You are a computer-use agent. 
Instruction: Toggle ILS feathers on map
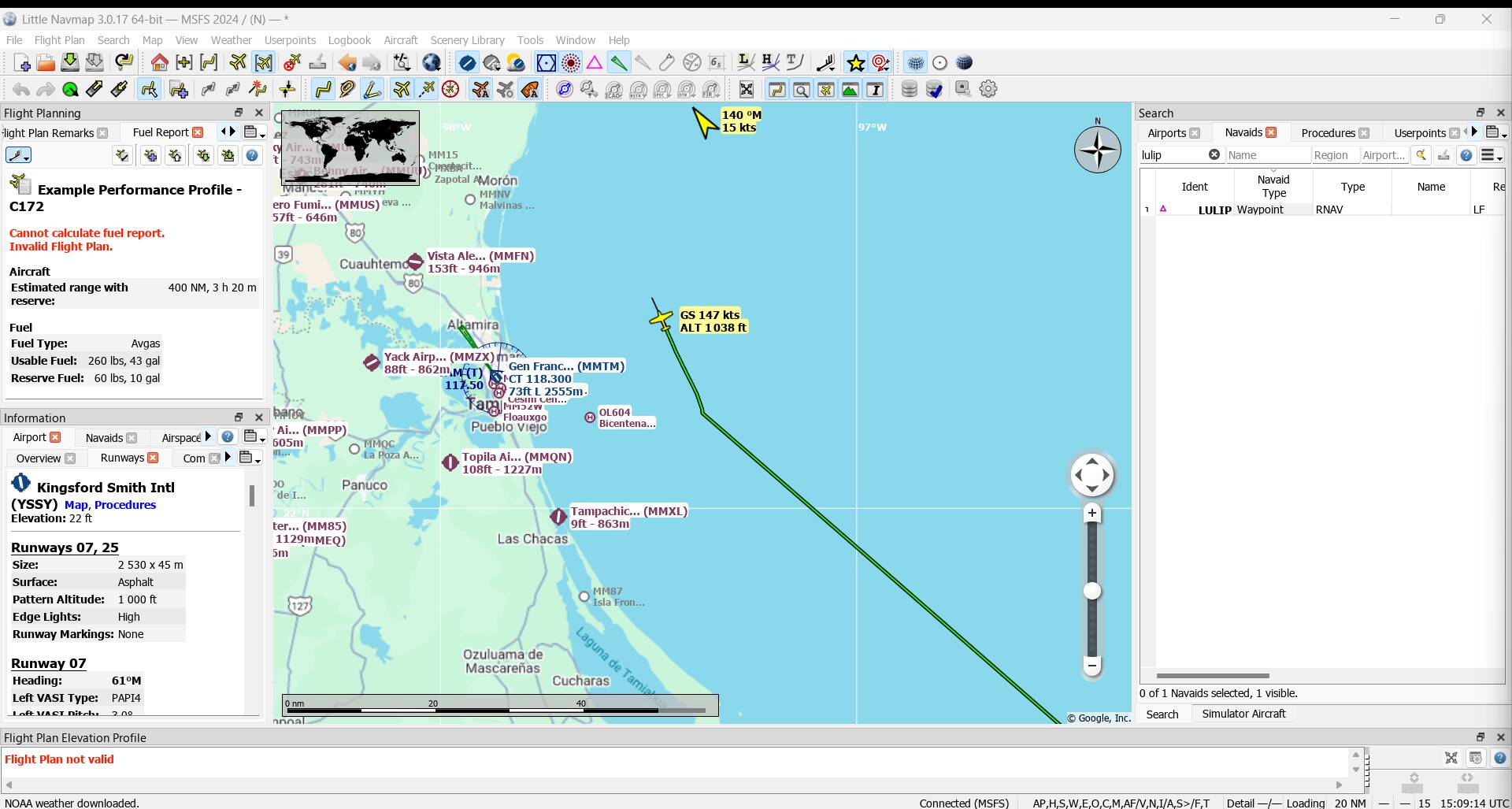(x=619, y=63)
